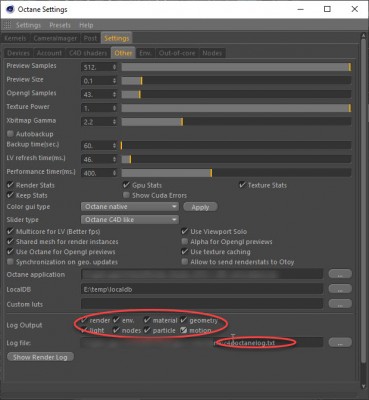This screenshot has height=400, width=369.
Task: Click the Performance timer stepper arrows
Action: coord(114,173)
